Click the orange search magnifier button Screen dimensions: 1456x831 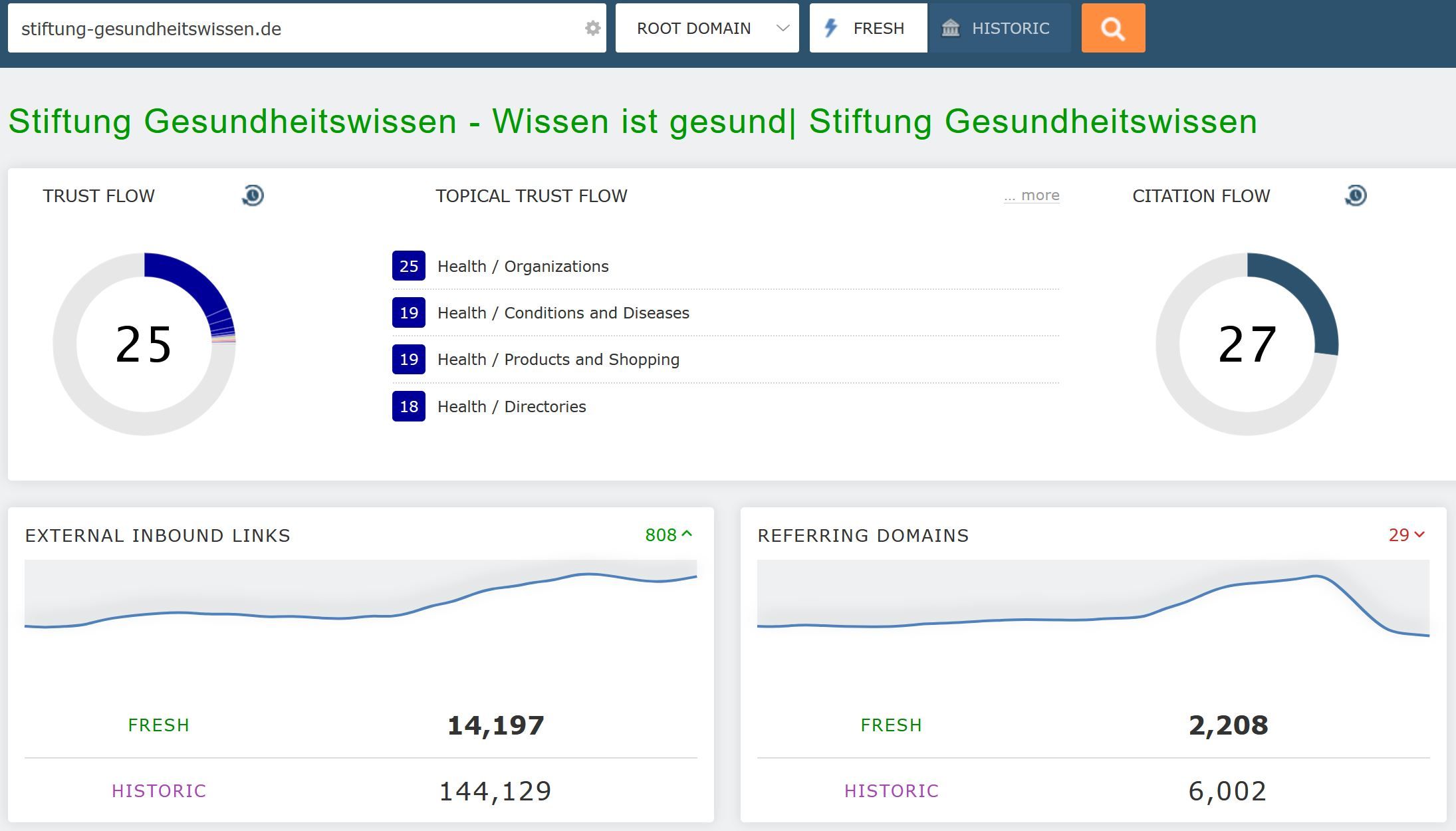pos(1113,28)
